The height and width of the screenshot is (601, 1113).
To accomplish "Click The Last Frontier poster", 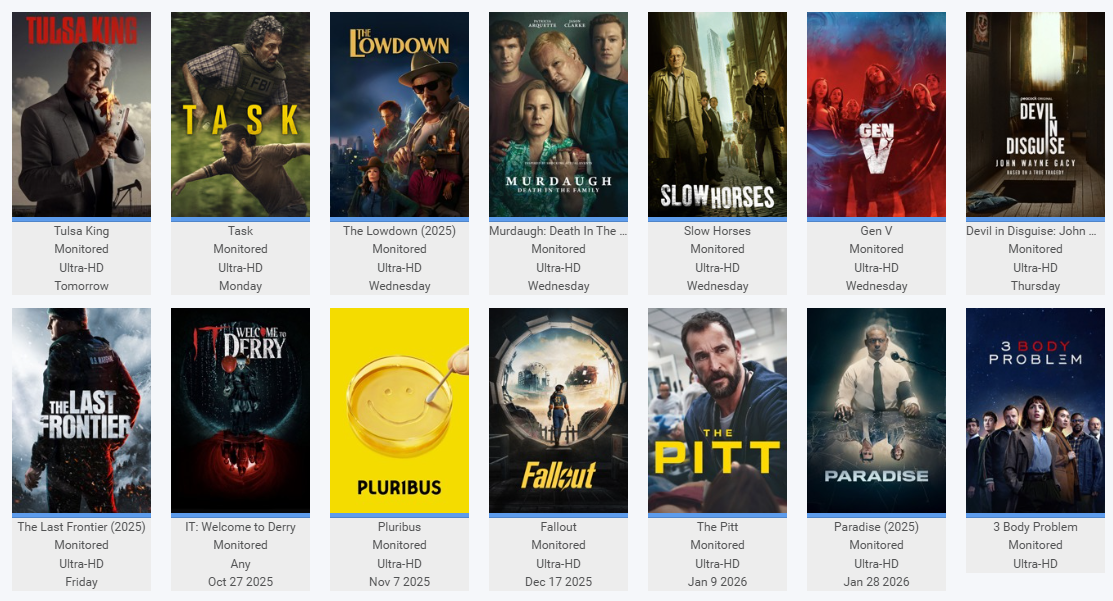I will pos(82,410).
